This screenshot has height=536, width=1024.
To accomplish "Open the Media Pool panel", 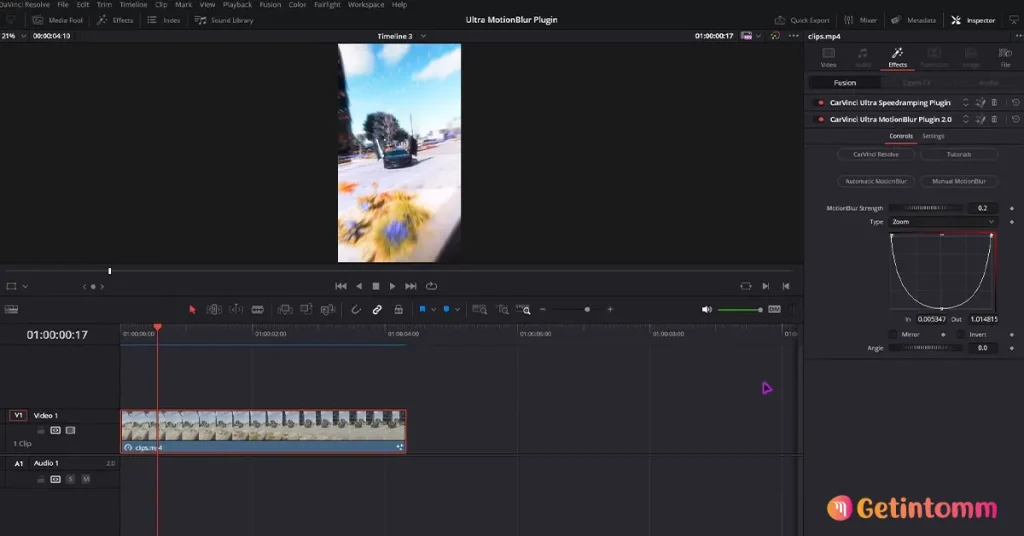I will 57,20.
